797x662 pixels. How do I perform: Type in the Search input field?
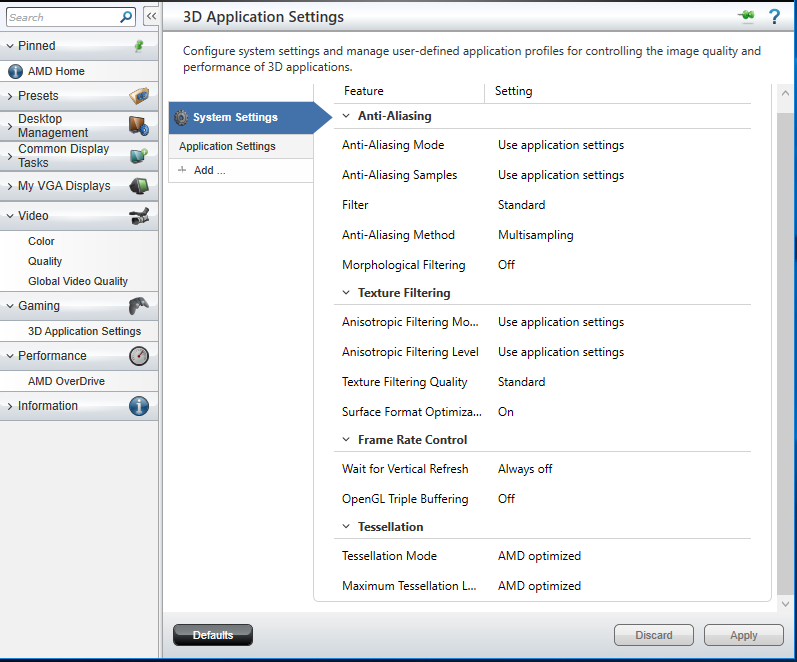pos(62,17)
